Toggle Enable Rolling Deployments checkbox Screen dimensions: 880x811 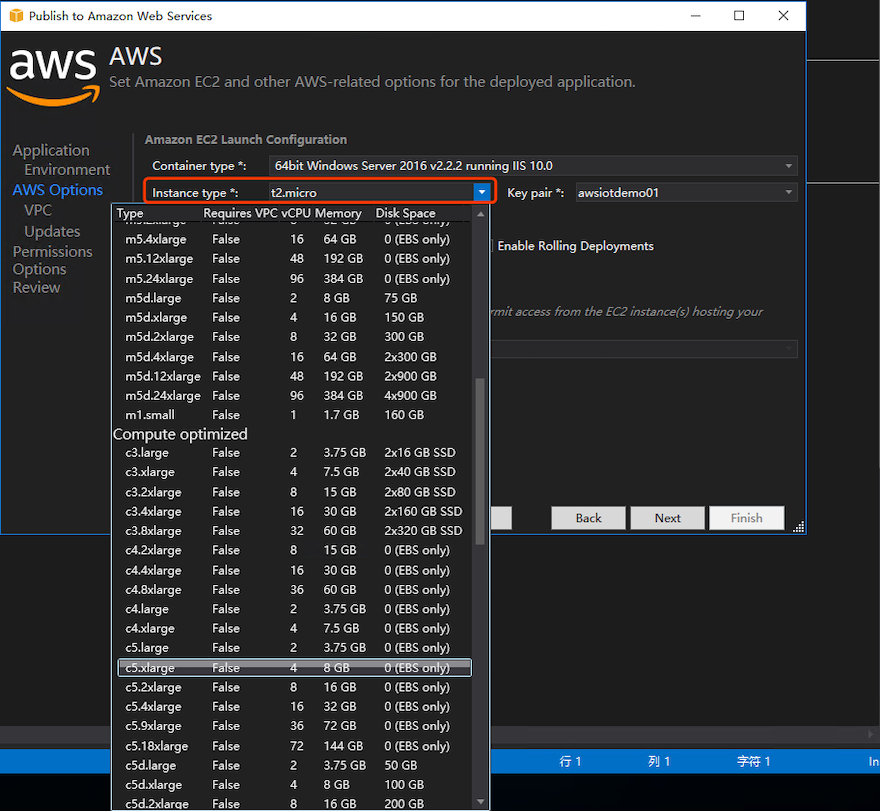click(490, 246)
